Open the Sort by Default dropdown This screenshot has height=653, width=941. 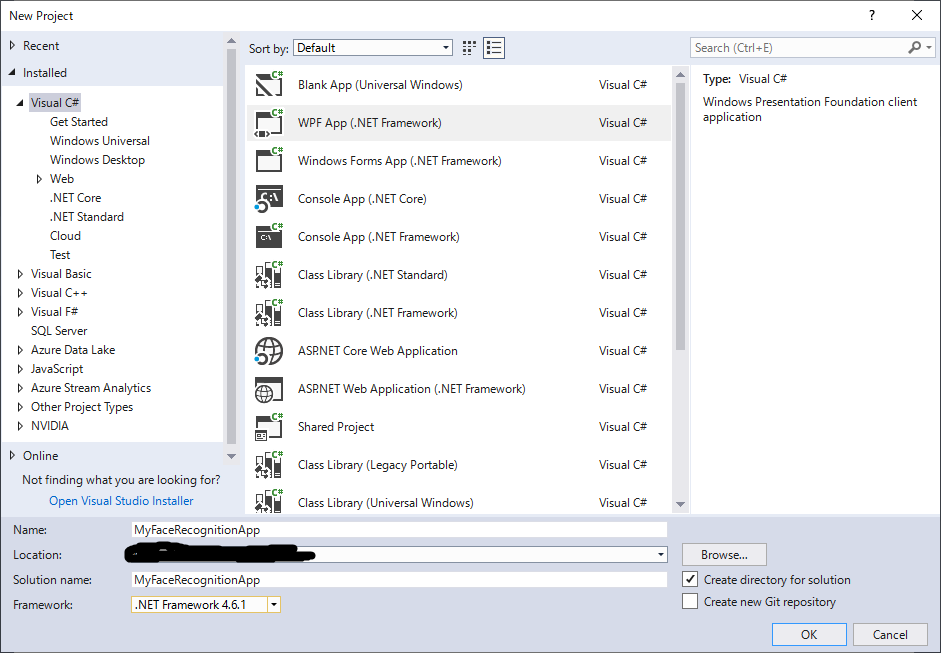[x=373, y=48]
